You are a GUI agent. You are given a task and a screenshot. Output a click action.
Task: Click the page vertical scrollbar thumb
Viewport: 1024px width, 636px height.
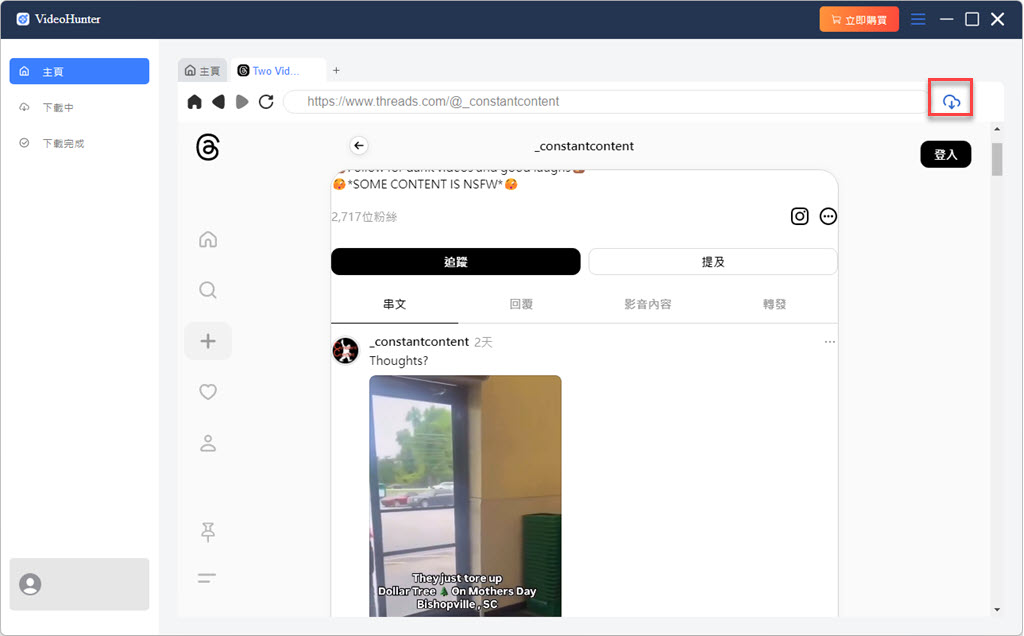(997, 159)
